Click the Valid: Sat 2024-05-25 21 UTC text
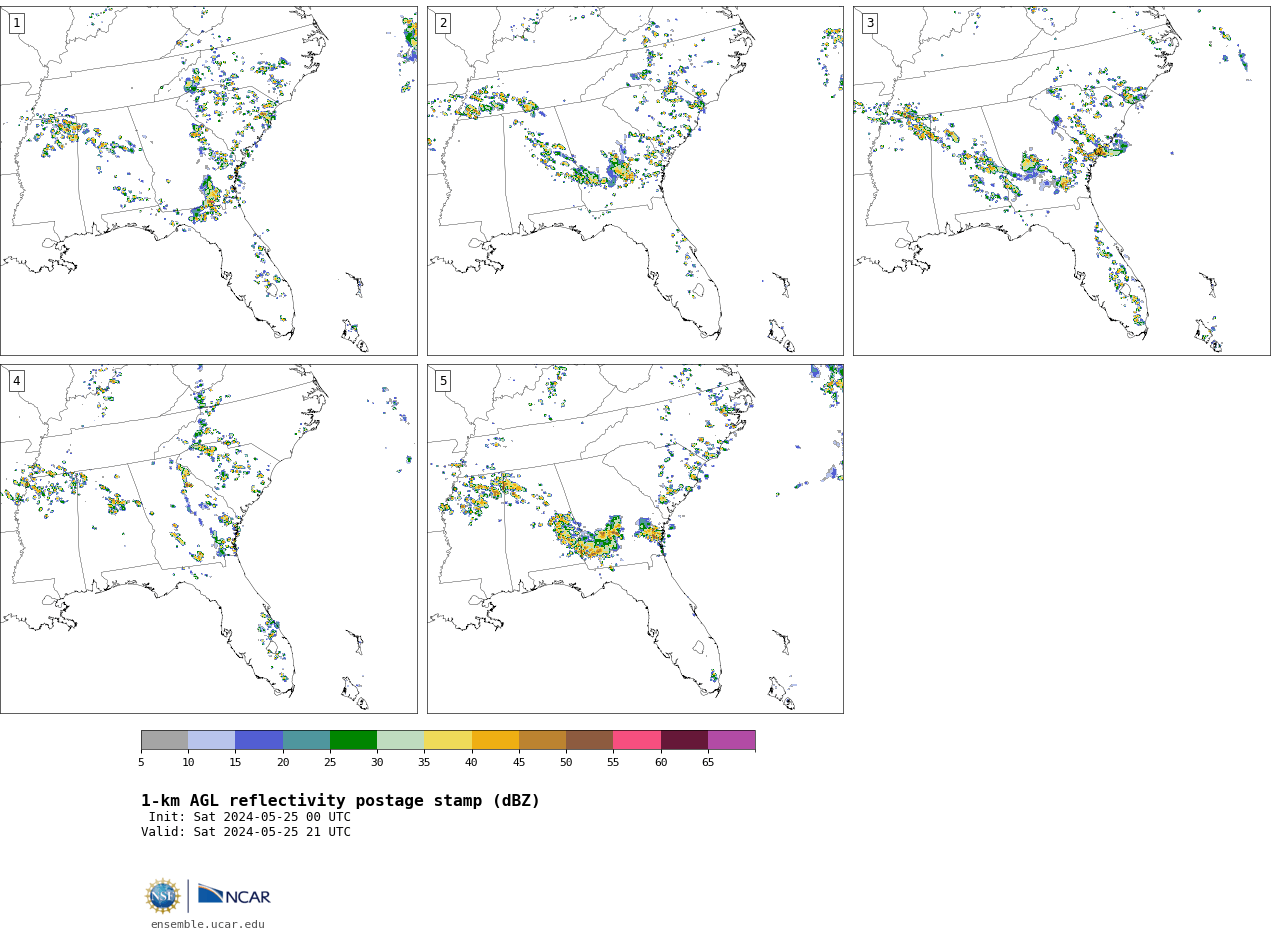The image size is (1280, 936). [246, 832]
